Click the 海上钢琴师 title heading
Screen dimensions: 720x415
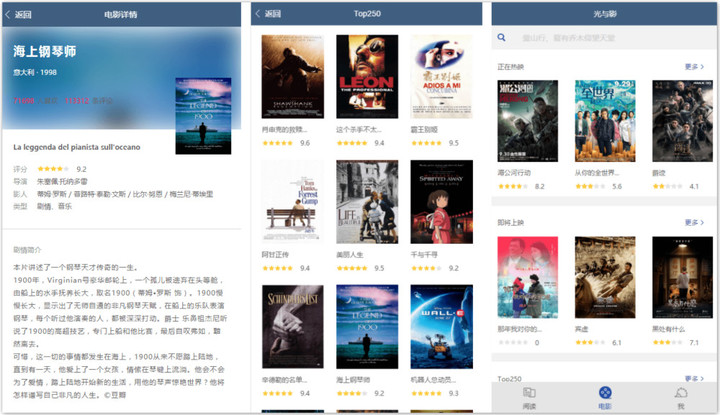[45, 51]
